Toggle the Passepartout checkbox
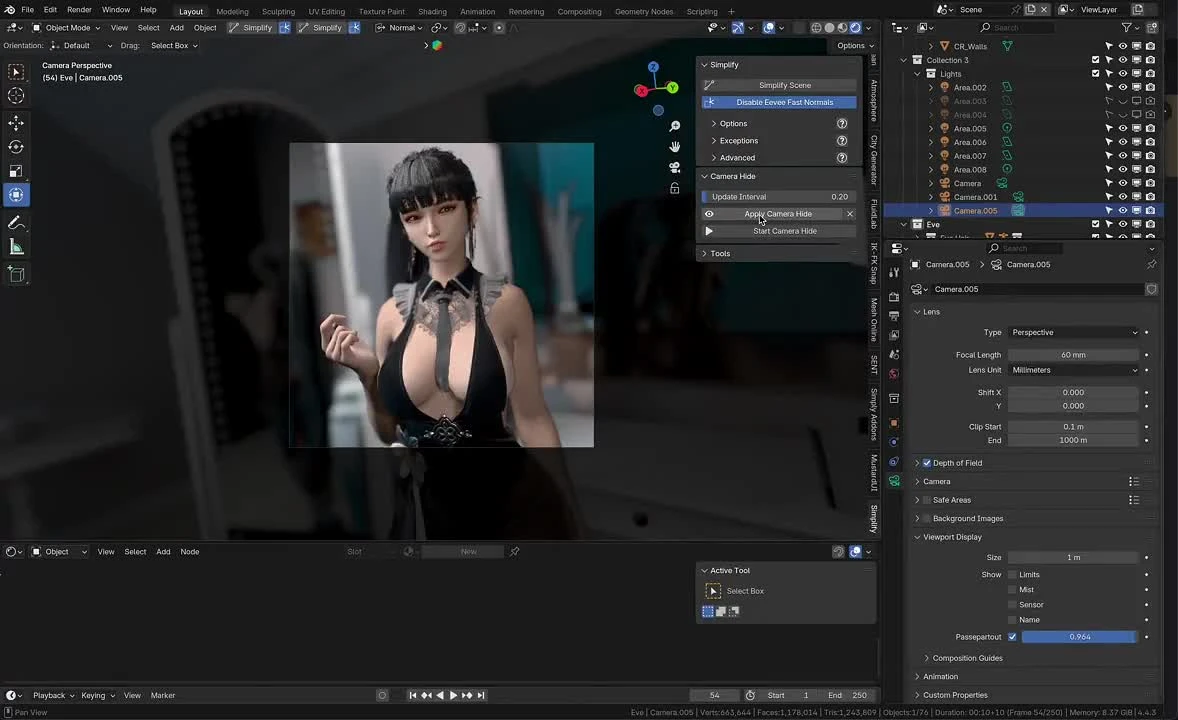 1012,637
